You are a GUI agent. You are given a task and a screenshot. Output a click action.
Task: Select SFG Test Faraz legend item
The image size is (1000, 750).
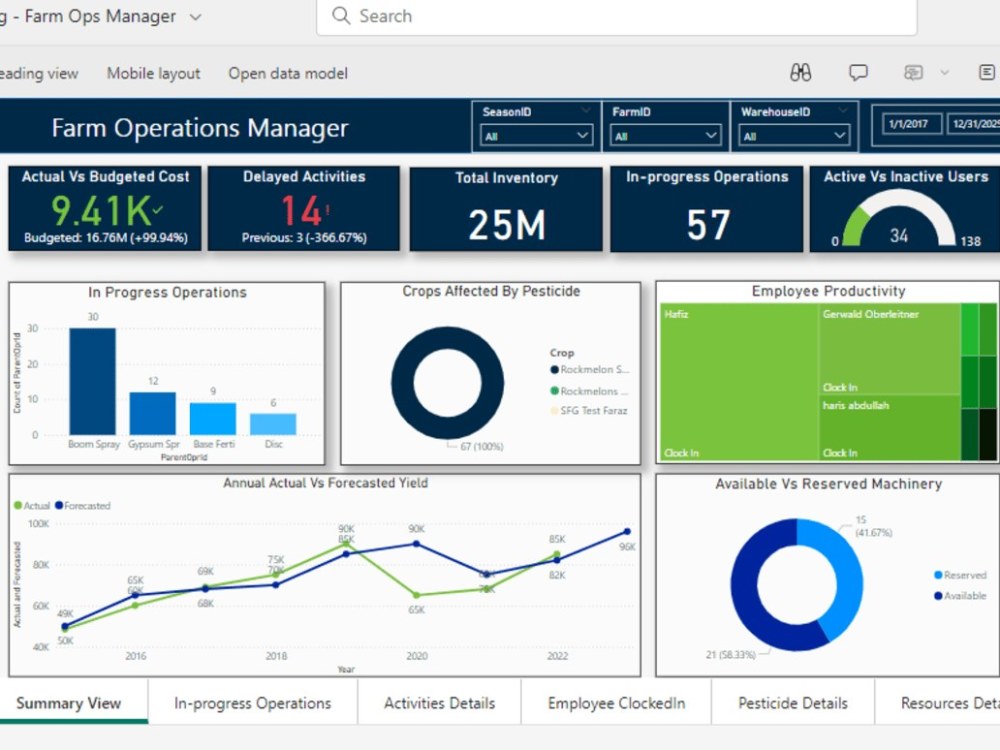tap(589, 411)
